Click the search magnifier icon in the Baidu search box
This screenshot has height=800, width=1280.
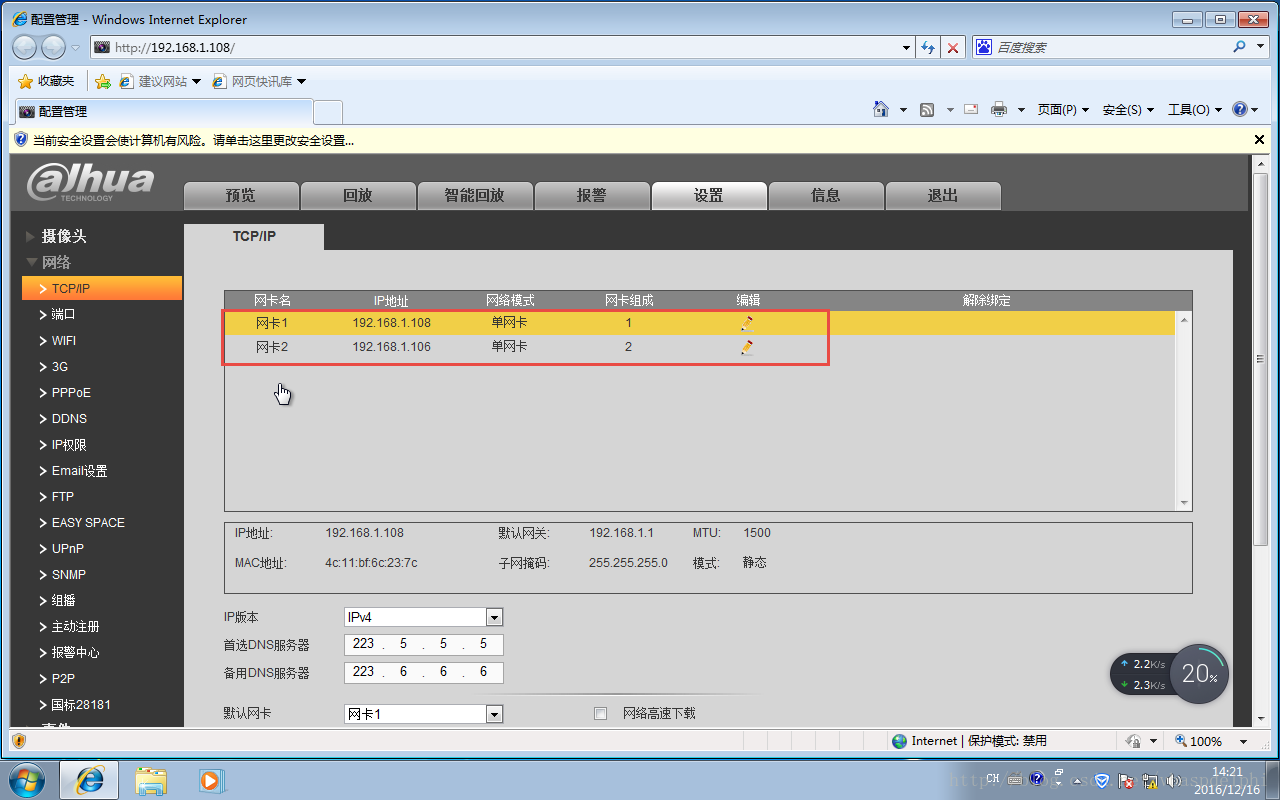click(x=1240, y=47)
